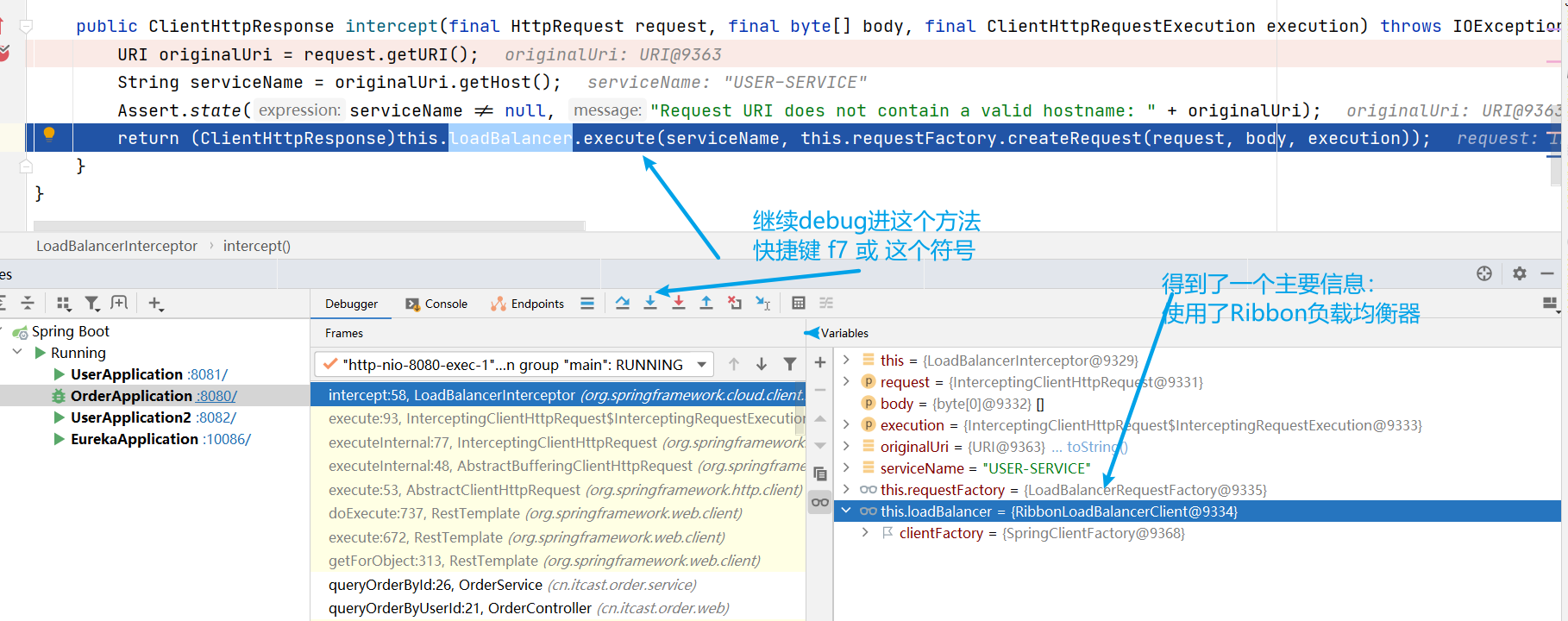This screenshot has height=621, width=1568.
Task: Click the Run to Cursor icon
Action: (763, 303)
